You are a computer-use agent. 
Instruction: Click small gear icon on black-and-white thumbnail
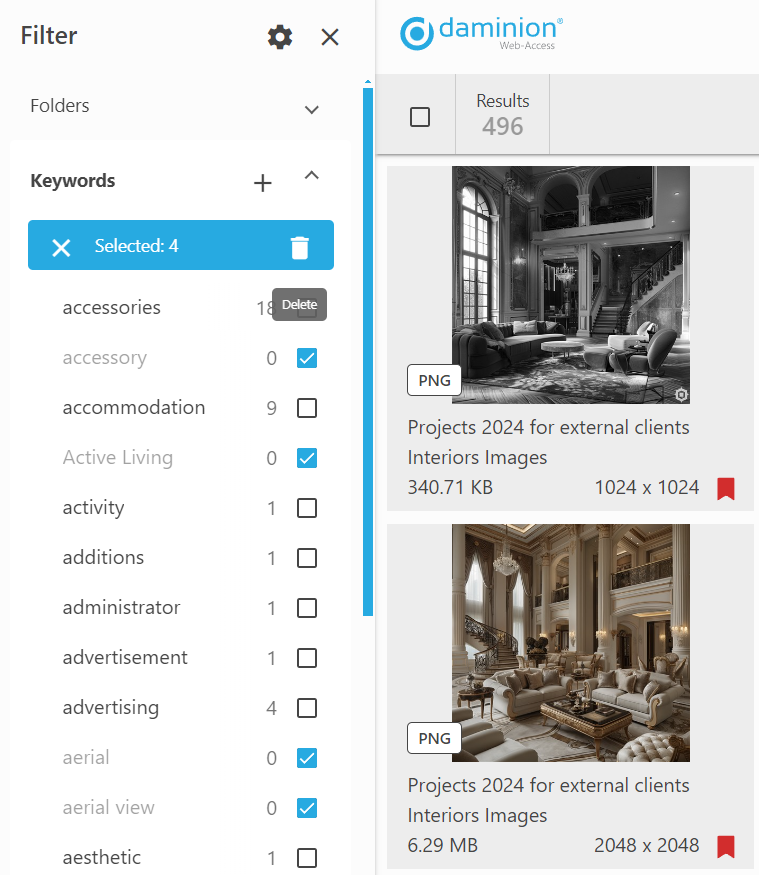[x=681, y=395]
